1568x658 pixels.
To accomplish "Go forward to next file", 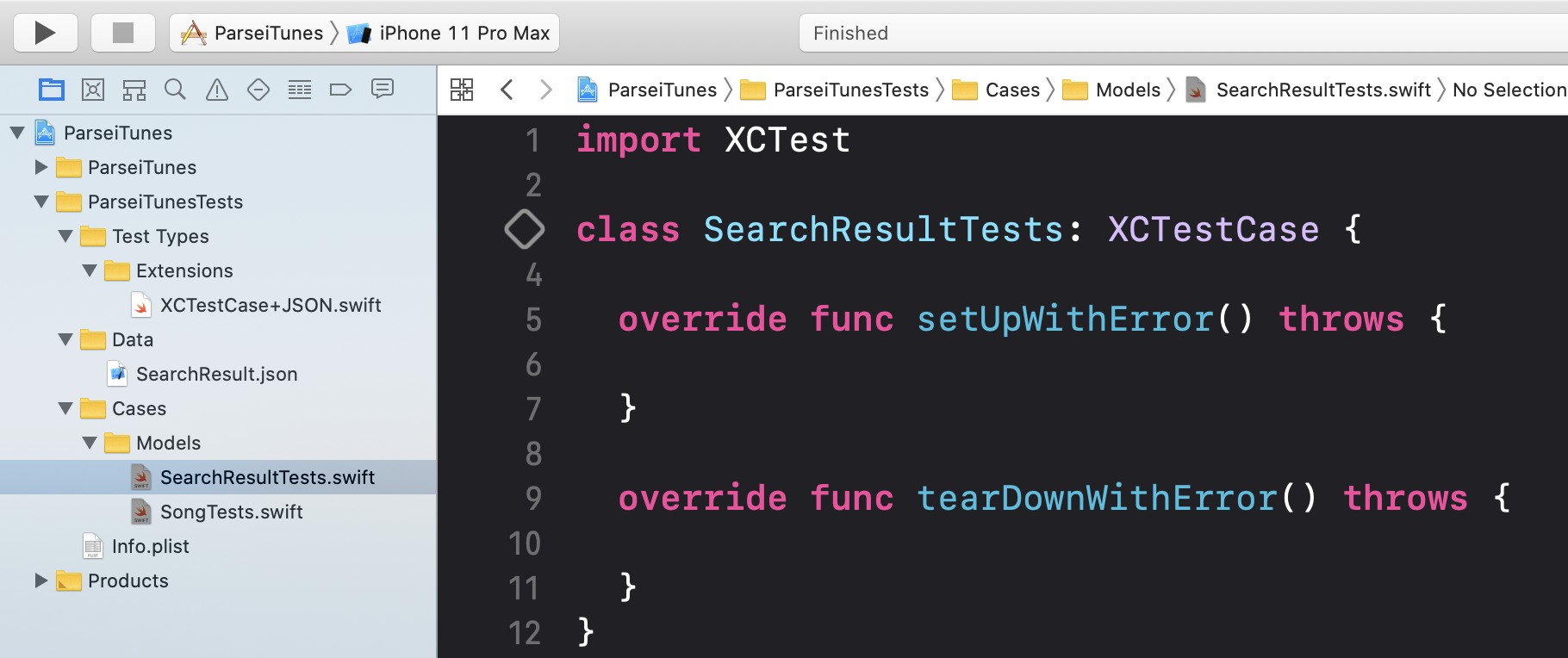I will point(545,90).
